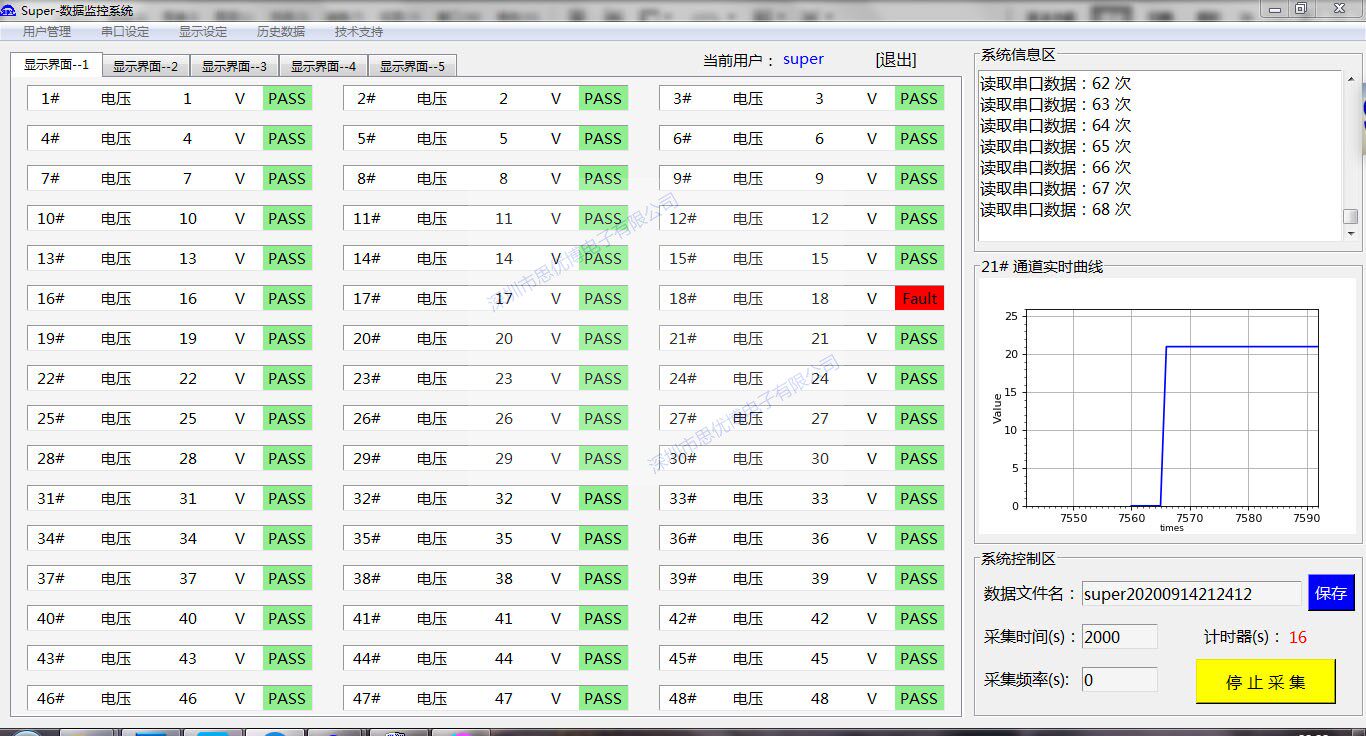This screenshot has width=1366, height=736.
Task: Switch to the 显示界面--4 tab
Action: 323,66
